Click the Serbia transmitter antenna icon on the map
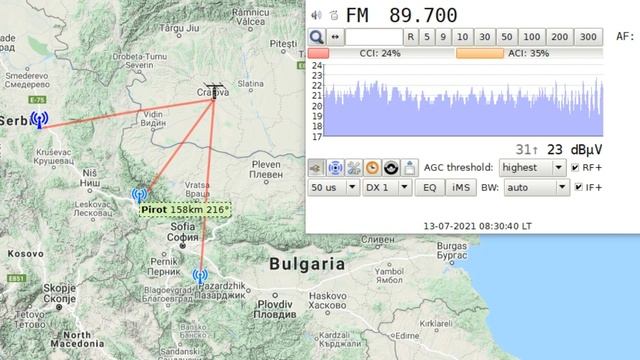The height and width of the screenshot is (360, 640). [40, 120]
